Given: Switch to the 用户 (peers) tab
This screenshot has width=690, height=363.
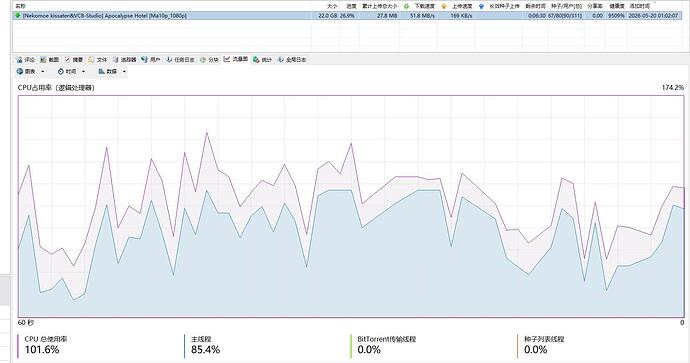Looking at the screenshot, I should [151, 59].
